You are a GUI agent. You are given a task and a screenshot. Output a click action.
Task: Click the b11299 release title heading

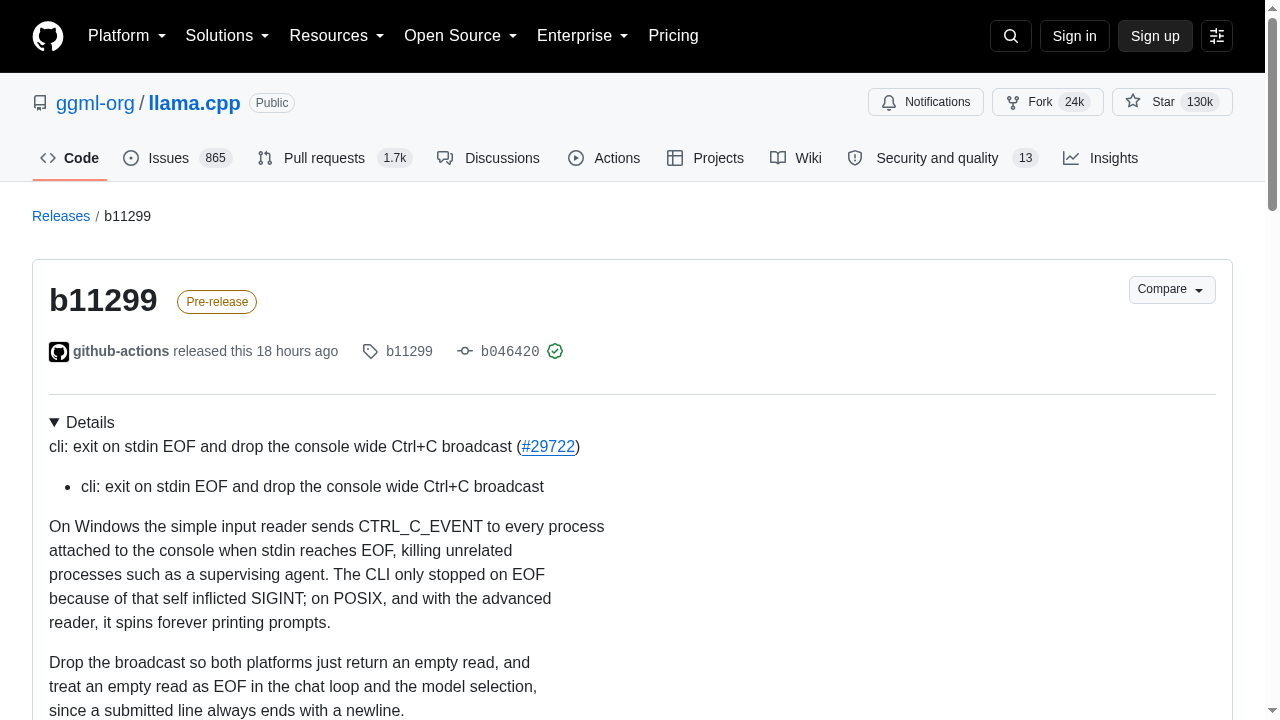click(x=103, y=300)
